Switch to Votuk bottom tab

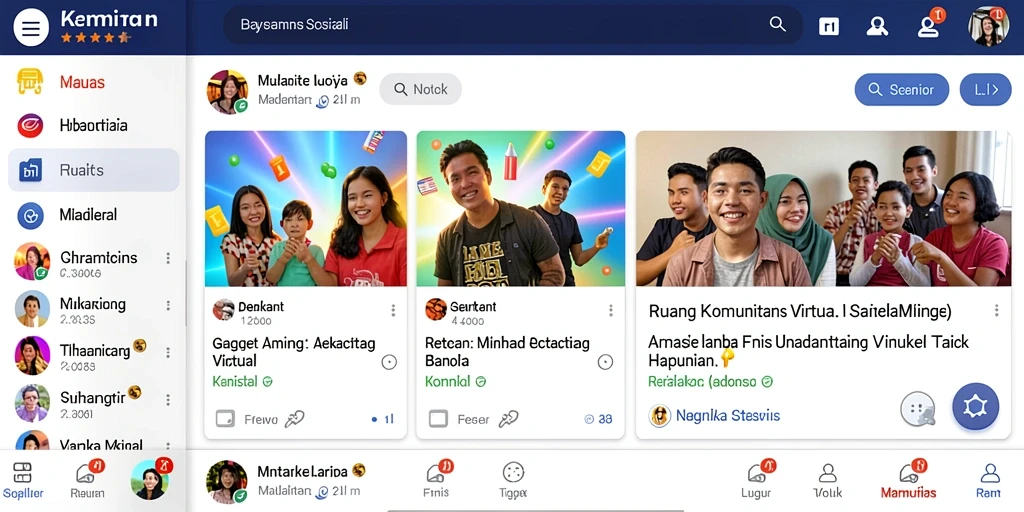(828, 481)
